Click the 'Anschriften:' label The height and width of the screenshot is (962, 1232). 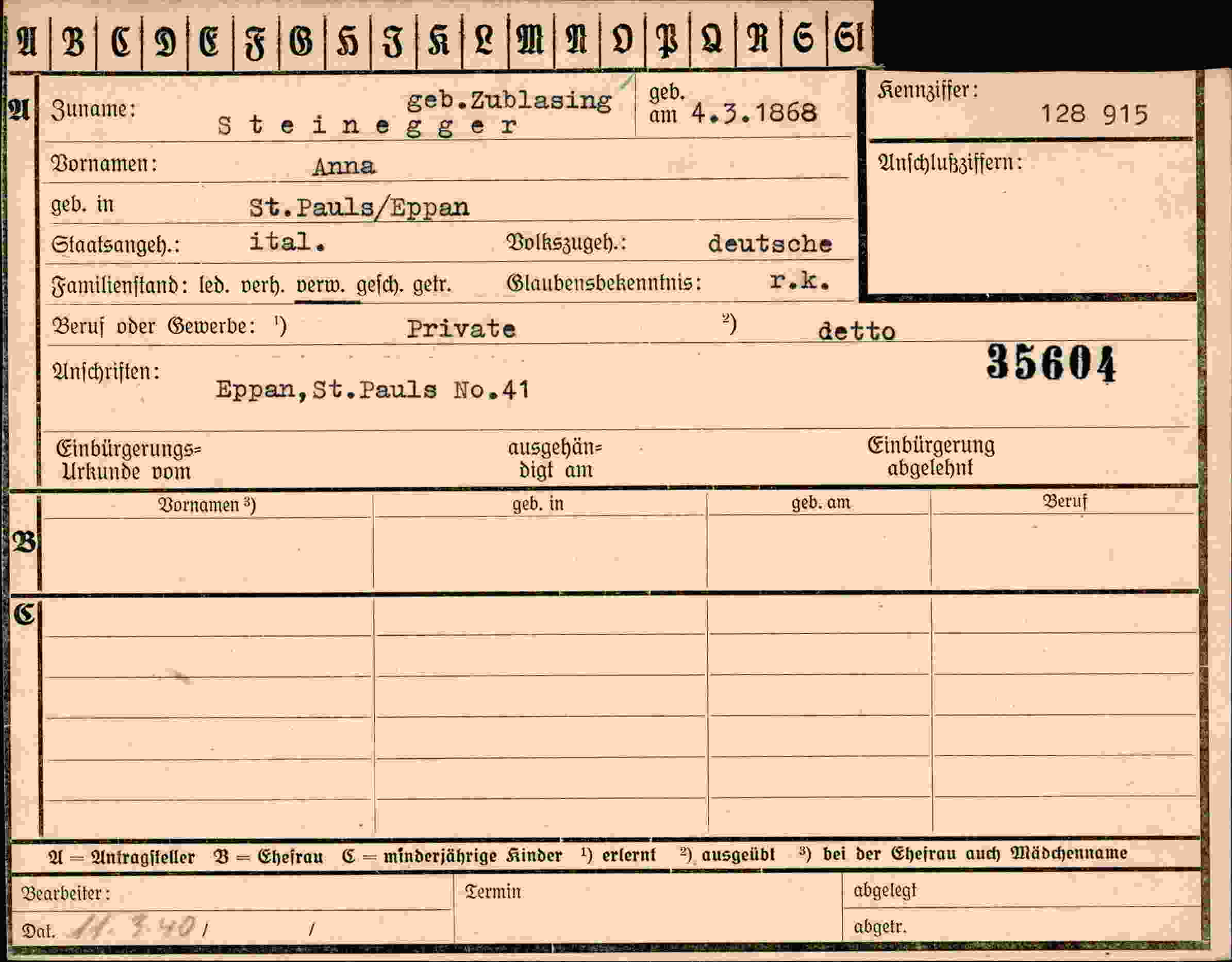tap(106, 372)
